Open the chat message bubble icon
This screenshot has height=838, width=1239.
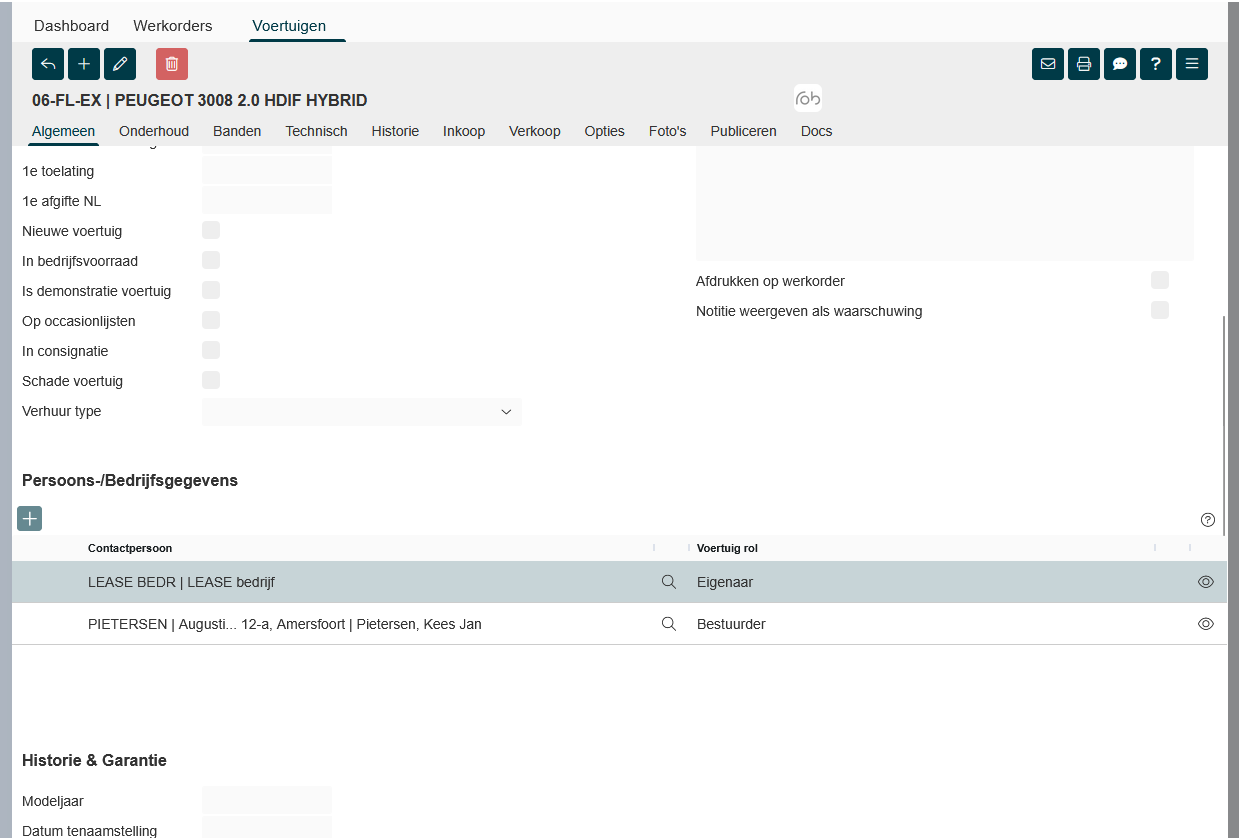click(x=1120, y=64)
